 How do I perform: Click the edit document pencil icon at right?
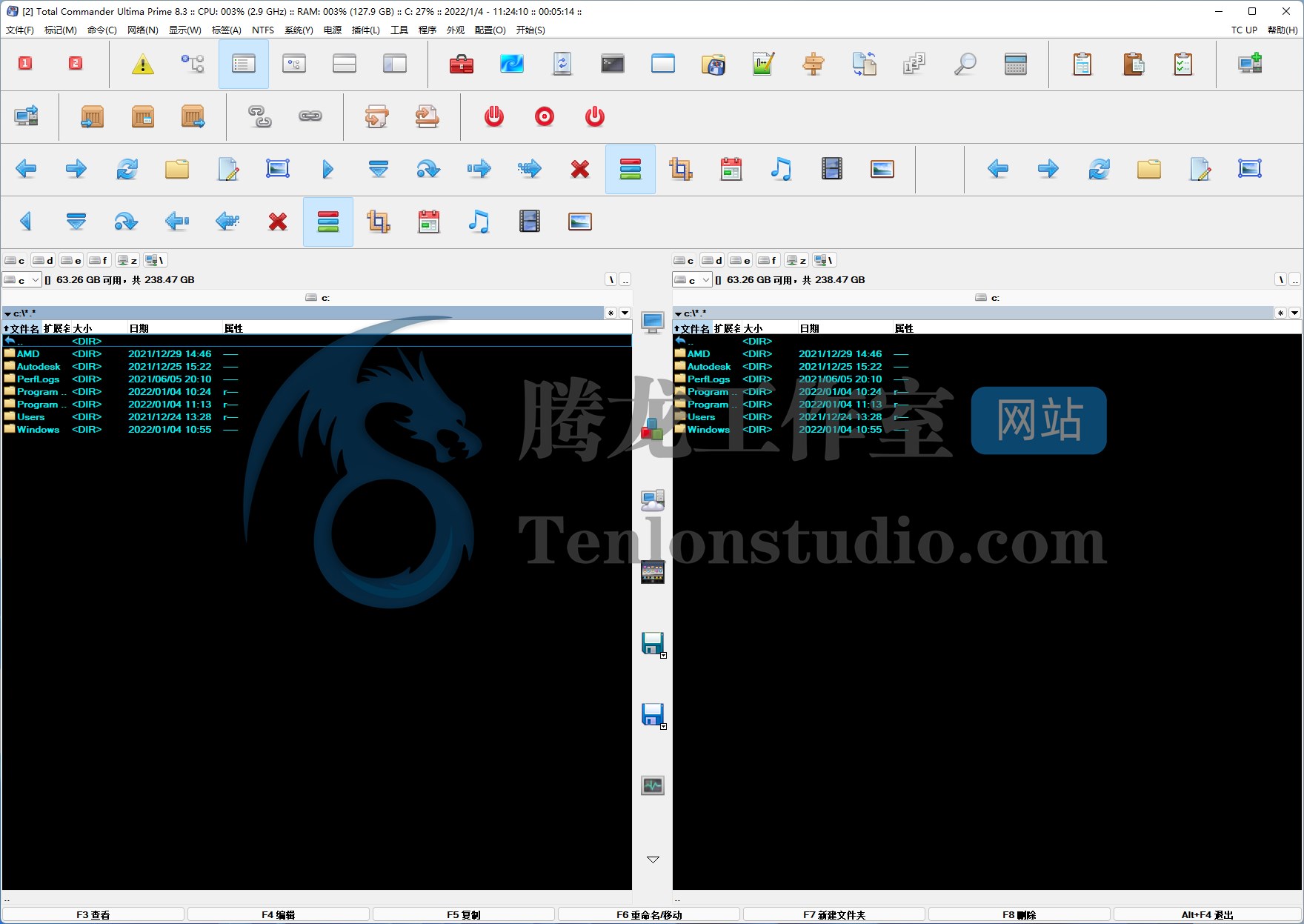[x=1200, y=169]
